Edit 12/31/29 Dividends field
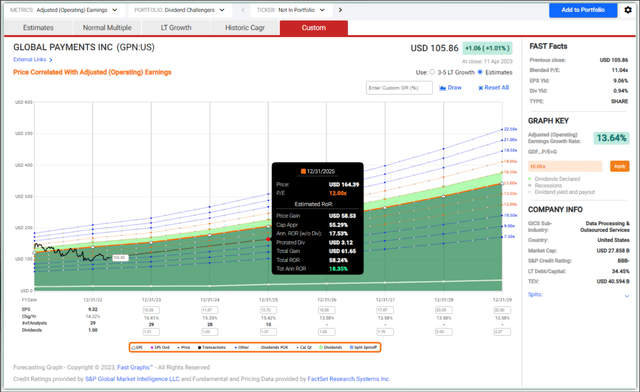This screenshot has height=392, width=640. coord(502,332)
